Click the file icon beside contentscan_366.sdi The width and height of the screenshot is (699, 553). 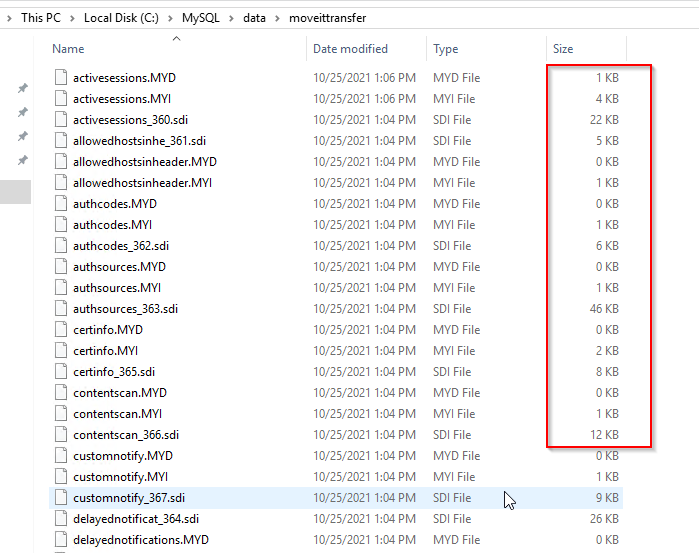pos(61,434)
